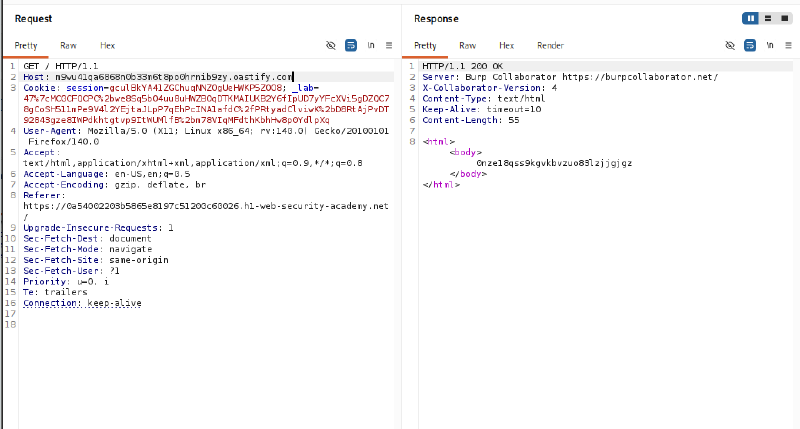The height and width of the screenshot is (429, 800).
Task: Click the Sec-Fetch-Mode navigate header
Action: [x=87, y=249]
